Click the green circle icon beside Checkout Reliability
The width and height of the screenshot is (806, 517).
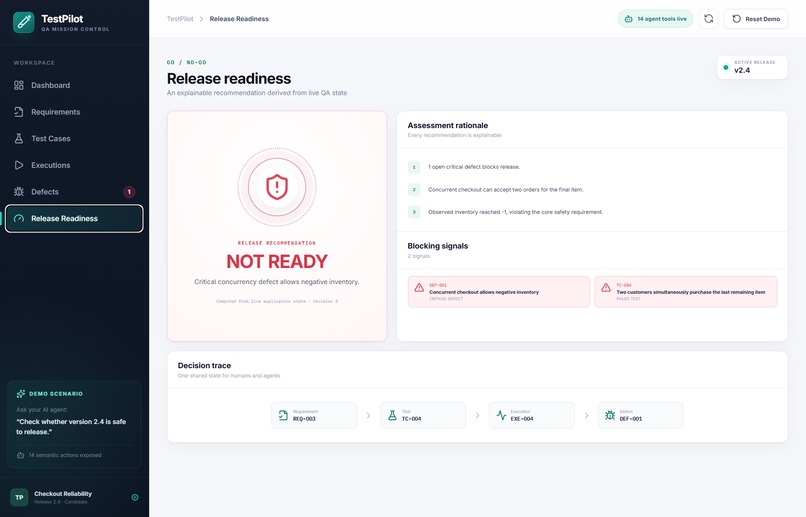click(x=135, y=497)
